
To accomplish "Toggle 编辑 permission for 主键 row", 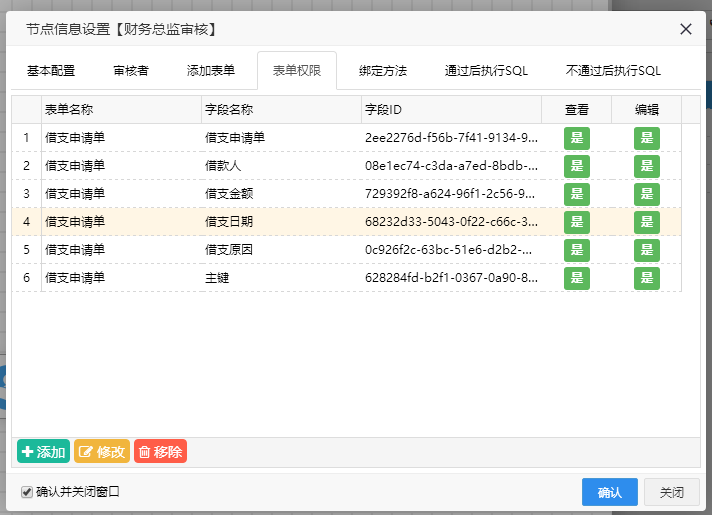I will (x=647, y=278).
